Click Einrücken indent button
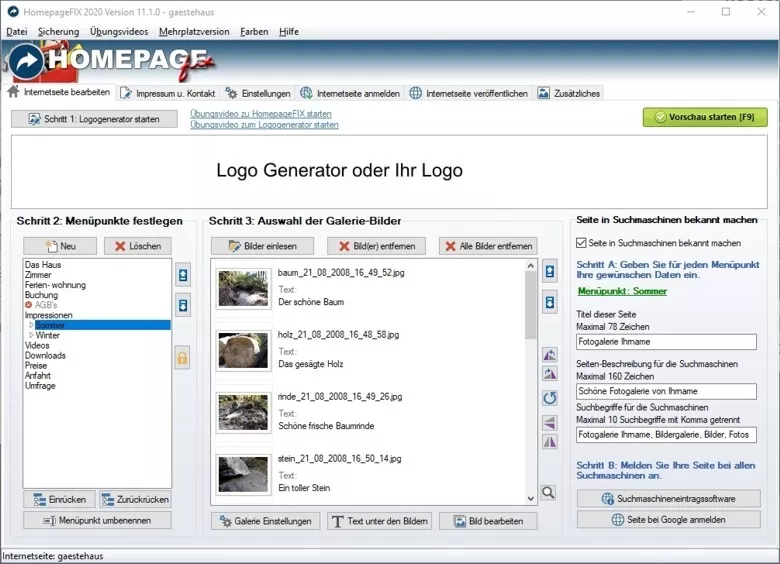This screenshot has width=780, height=564. coord(59,499)
